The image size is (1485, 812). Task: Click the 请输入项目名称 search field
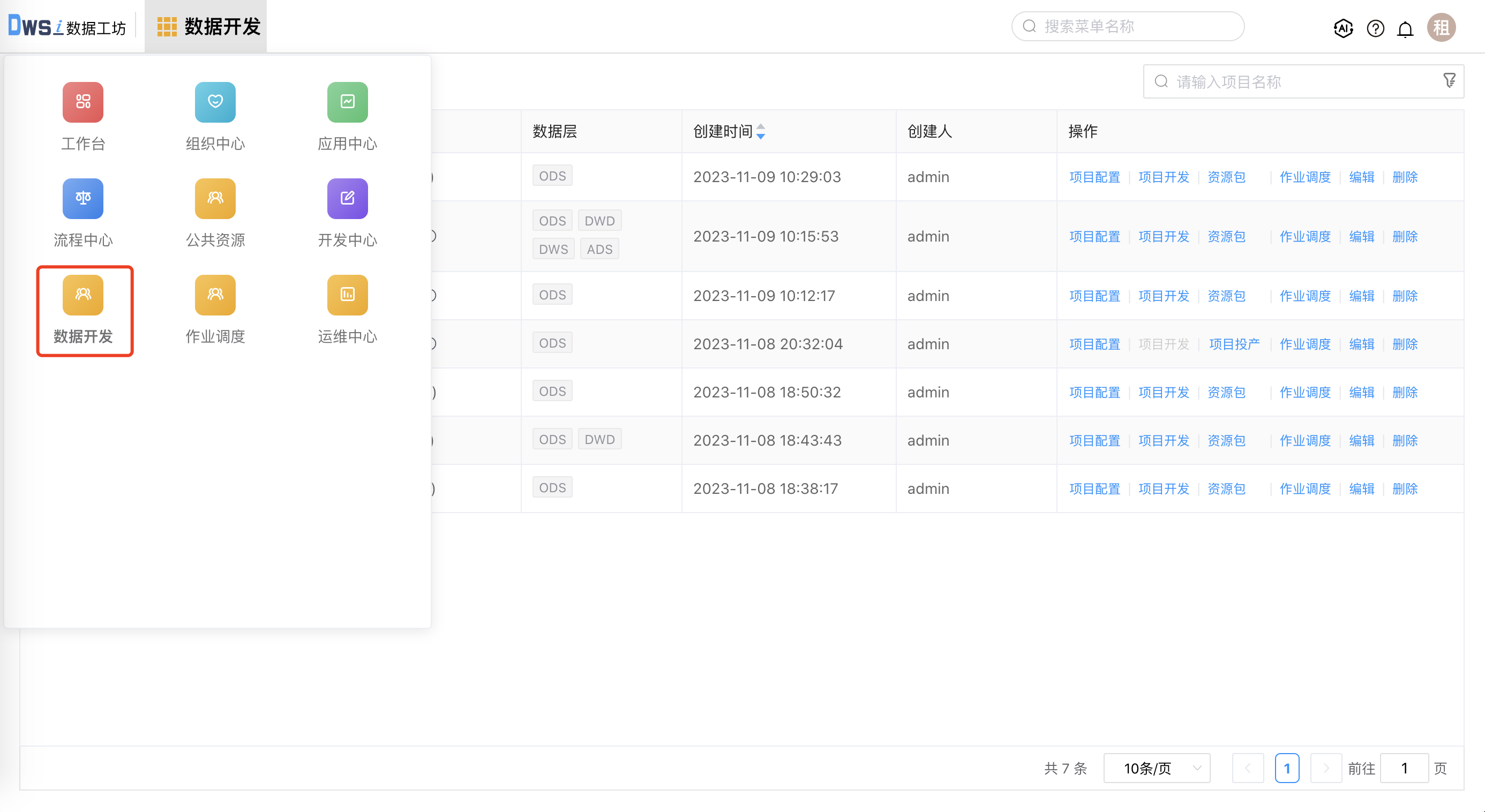tap(1297, 82)
